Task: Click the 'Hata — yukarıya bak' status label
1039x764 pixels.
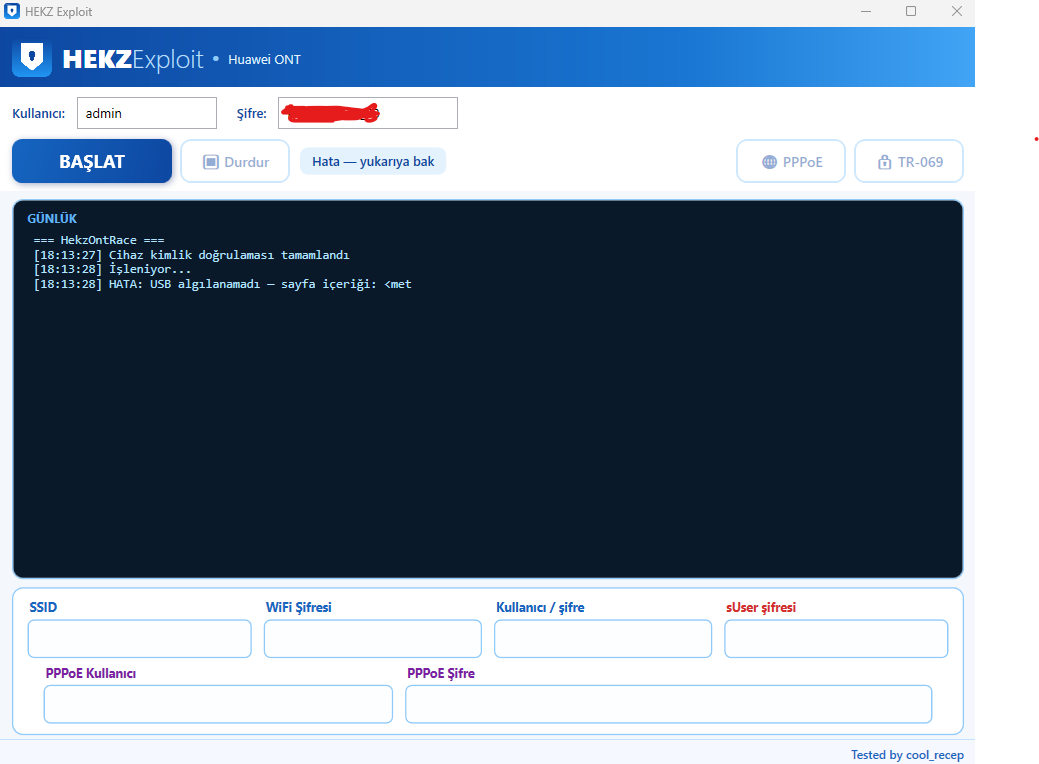Action: [x=373, y=162]
